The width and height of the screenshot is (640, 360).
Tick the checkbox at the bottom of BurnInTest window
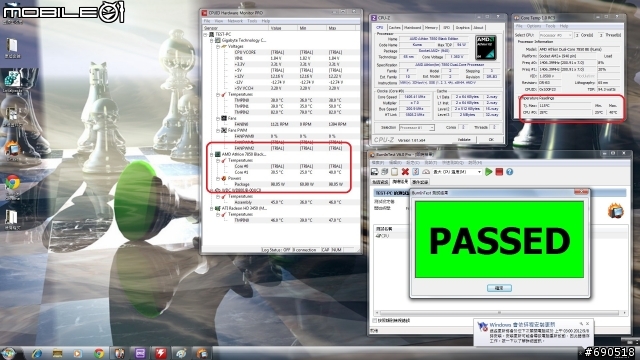tap(374, 321)
